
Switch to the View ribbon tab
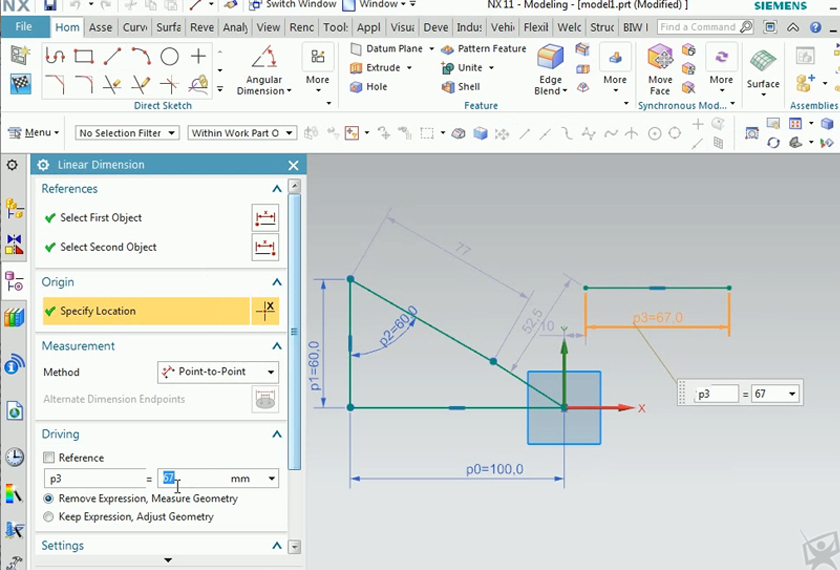(268, 28)
